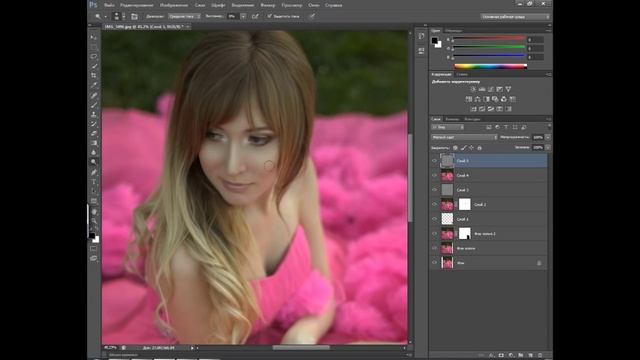Add an Invert adjustment layer
Screen dimensions: 640x360
click(x=473, y=109)
